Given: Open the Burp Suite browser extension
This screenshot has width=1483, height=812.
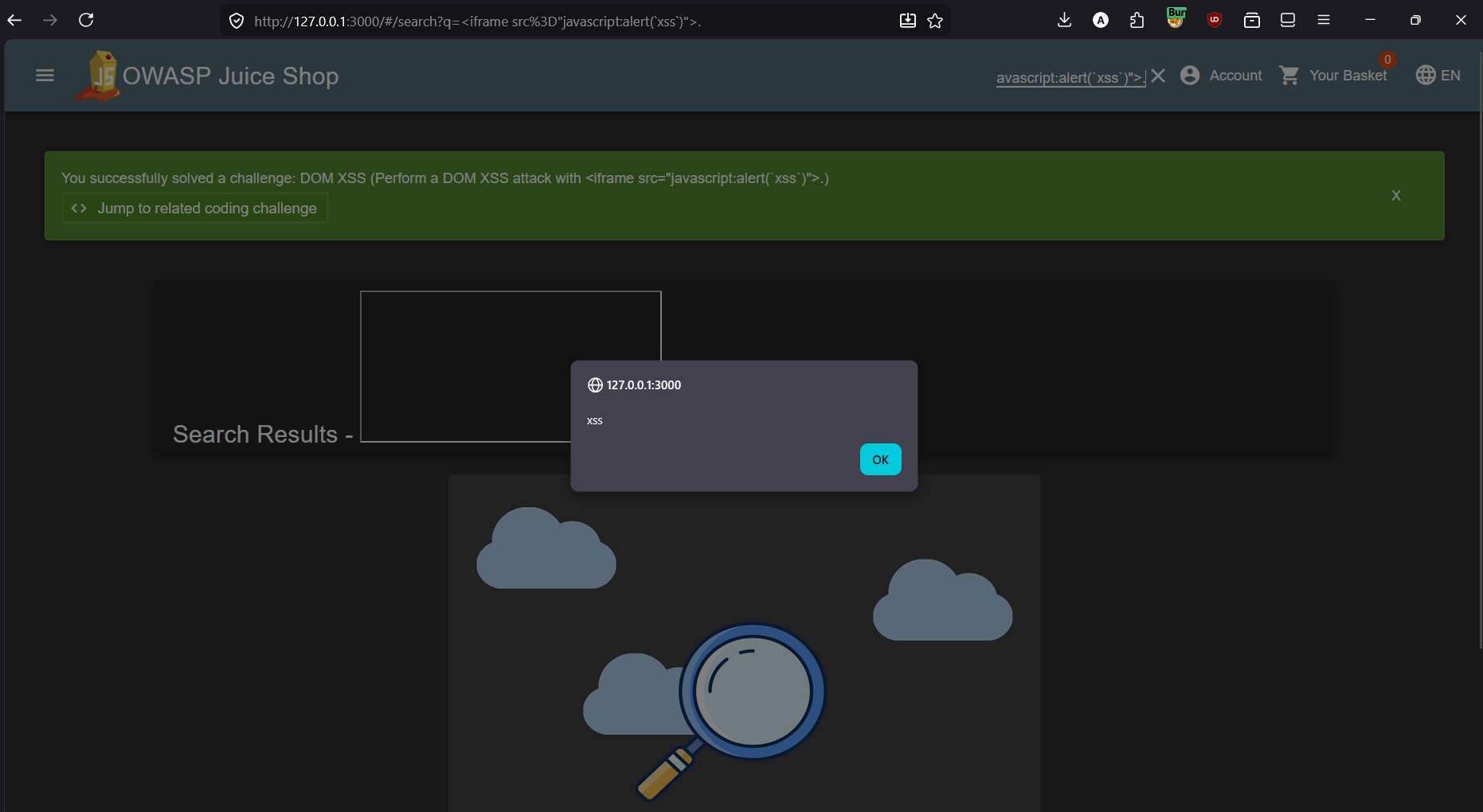Looking at the screenshot, I should pyautogui.click(x=1176, y=20).
